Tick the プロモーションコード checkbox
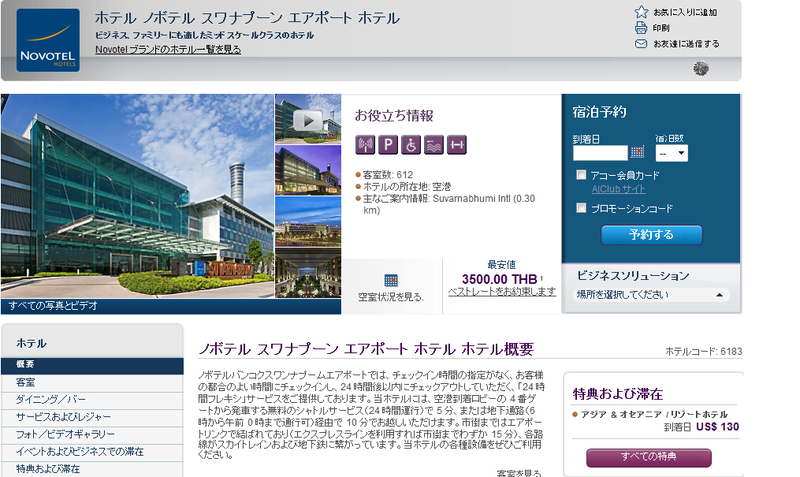800x477 pixels. tap(581, 208)
